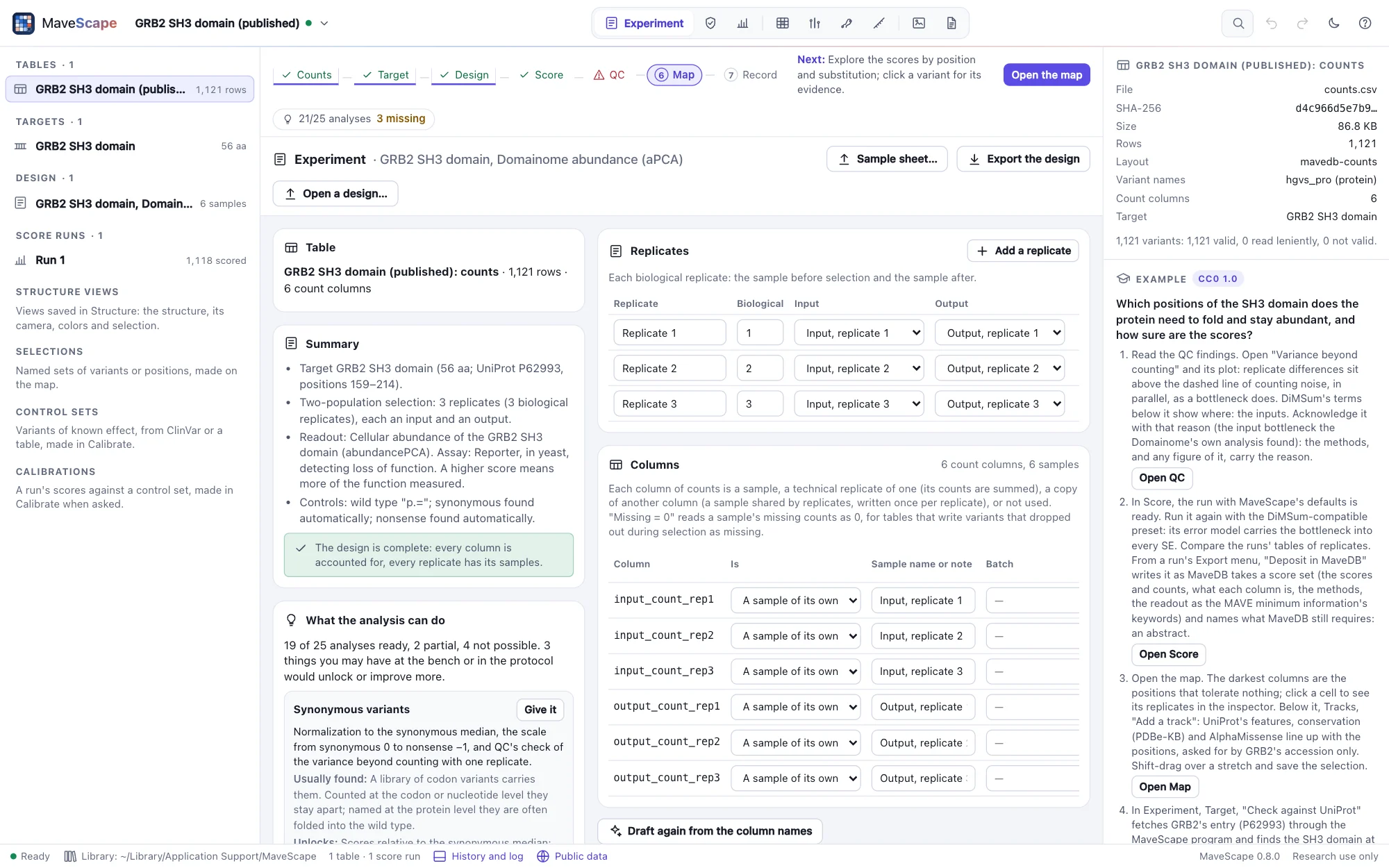Open the 'Is' dropdown for input_count_rep2

(796, 635)
